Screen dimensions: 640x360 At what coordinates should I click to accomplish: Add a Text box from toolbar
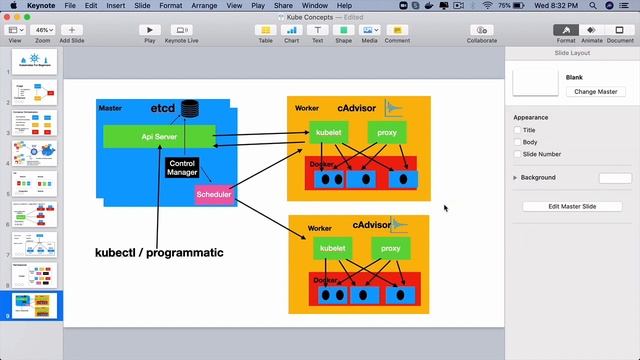click(318, 30)
